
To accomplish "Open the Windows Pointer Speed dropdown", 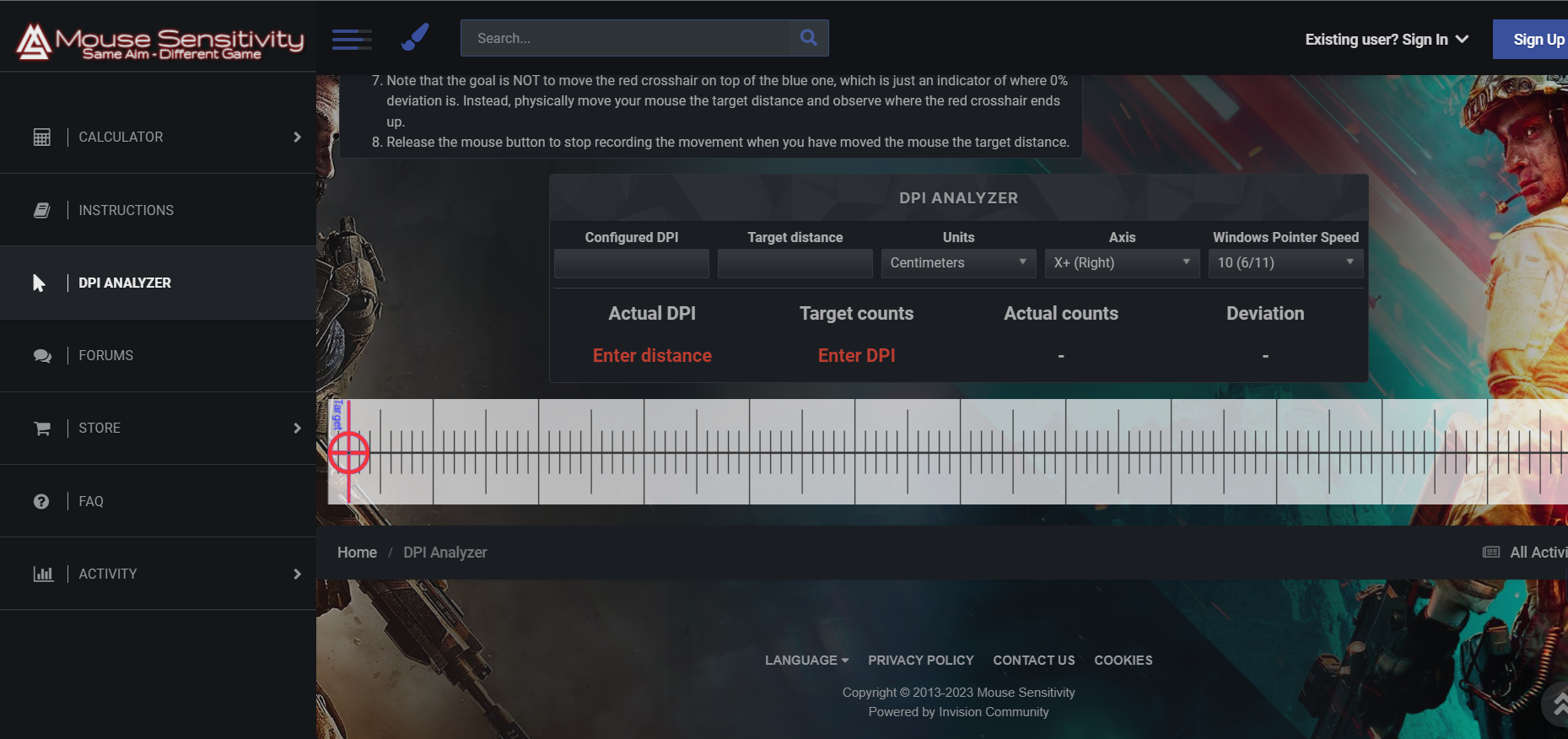I will pos(1285,263).
